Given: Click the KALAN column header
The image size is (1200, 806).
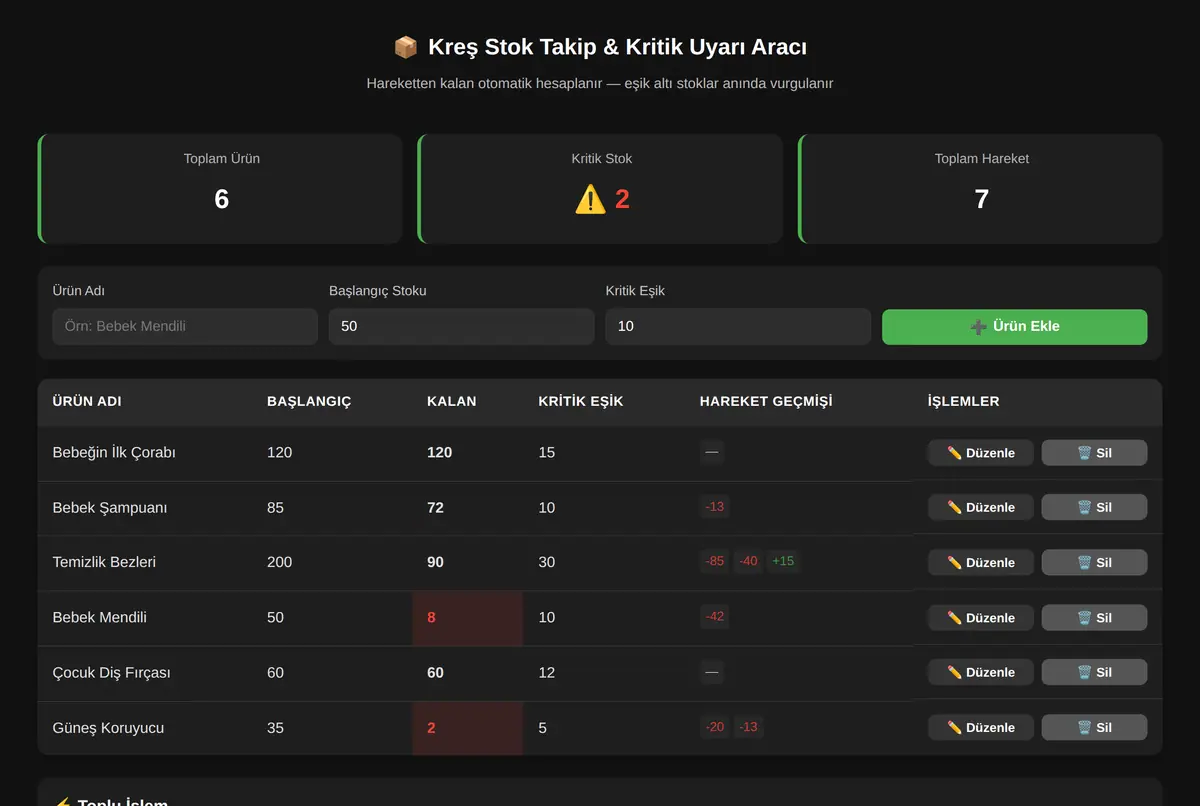Looking at the screenshot, I should (452, 402).
